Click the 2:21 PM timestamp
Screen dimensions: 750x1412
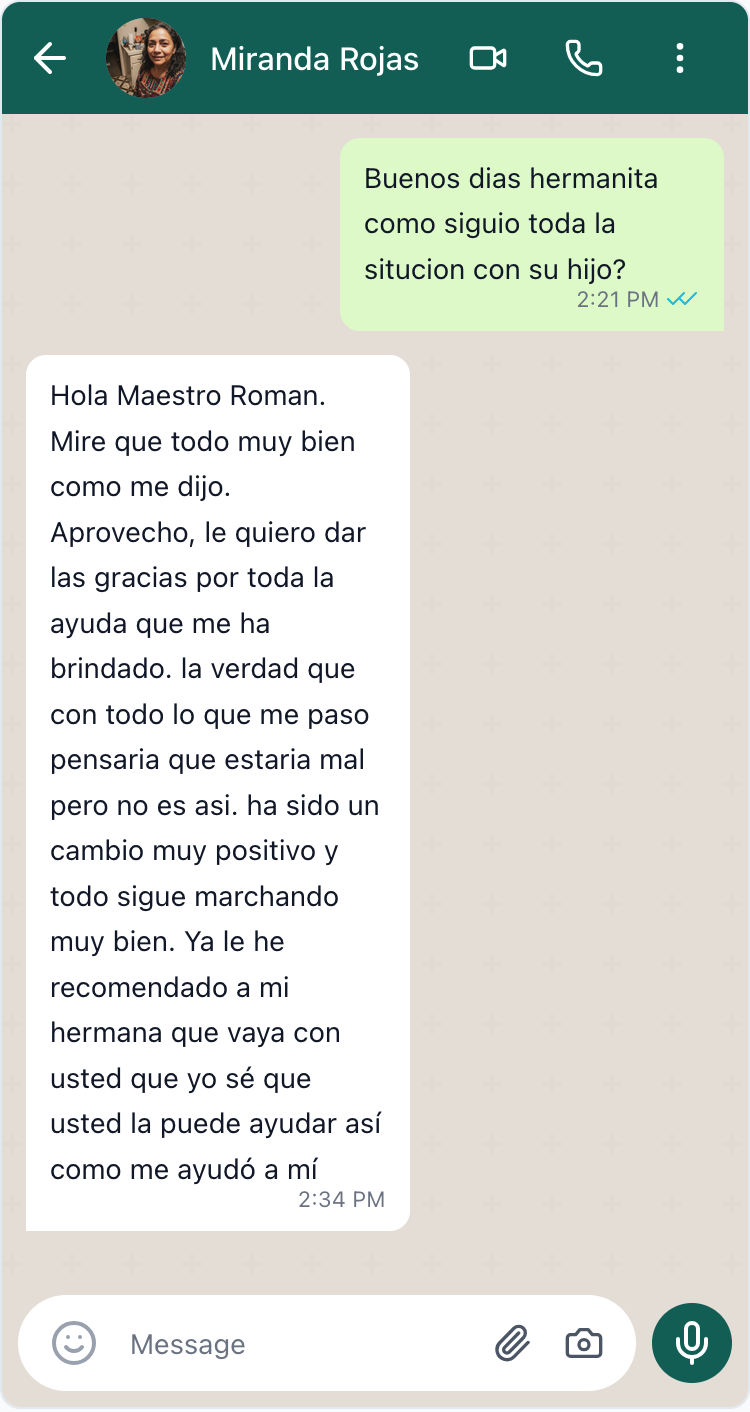coord(617,299)
